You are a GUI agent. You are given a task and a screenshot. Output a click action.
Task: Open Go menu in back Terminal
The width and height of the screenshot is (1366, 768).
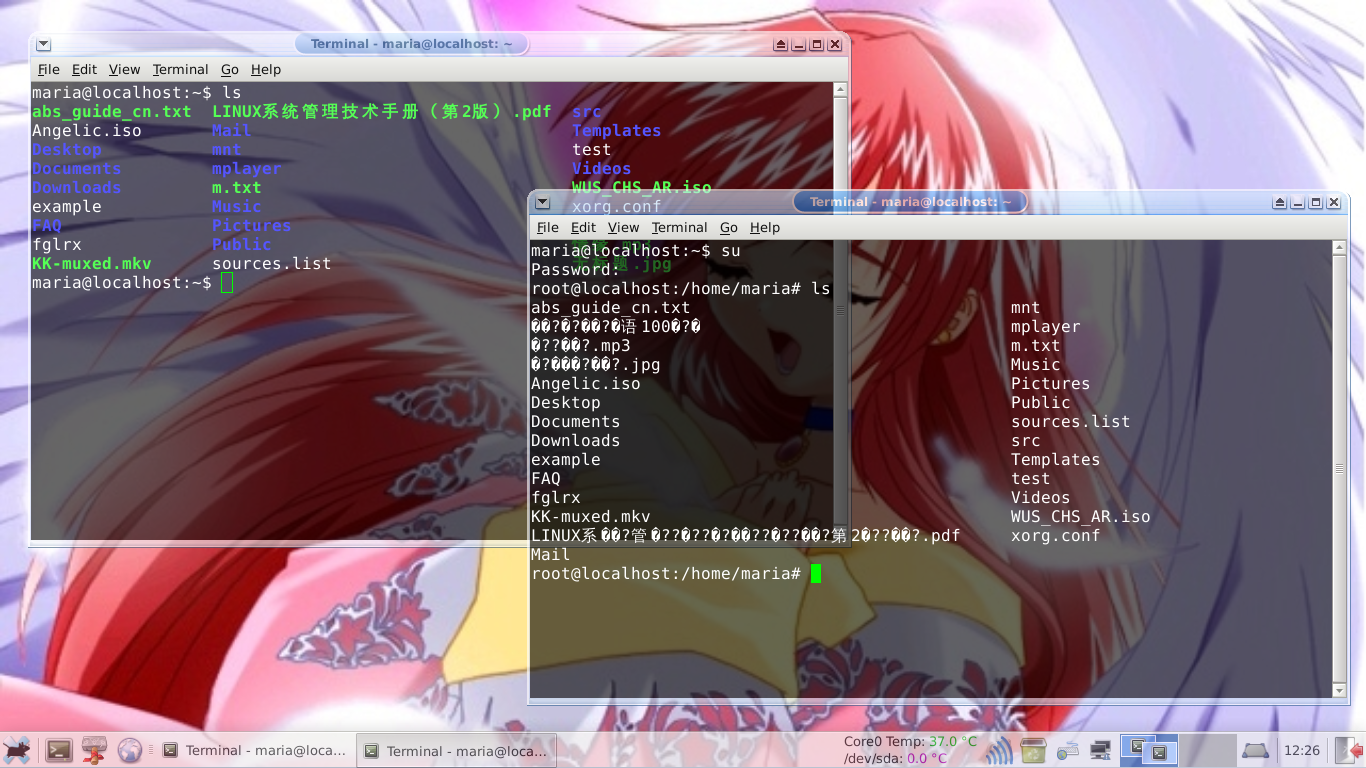230,69
